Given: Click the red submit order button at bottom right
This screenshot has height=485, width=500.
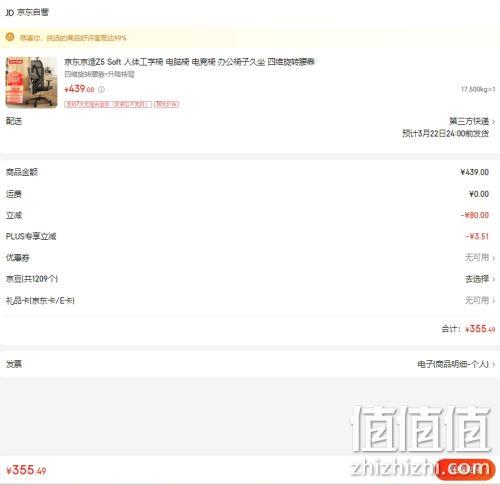Looking at the screenshot, I should 466,470.
